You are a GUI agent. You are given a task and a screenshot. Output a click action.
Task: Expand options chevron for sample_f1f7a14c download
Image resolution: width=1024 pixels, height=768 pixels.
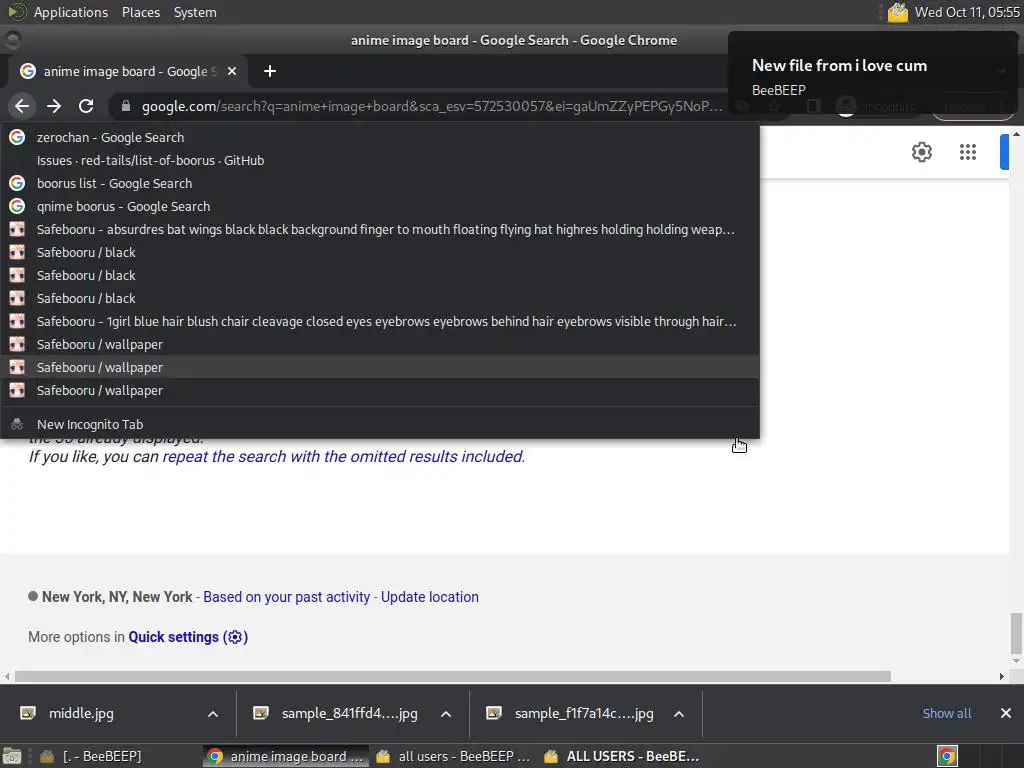(x=679, y=714)
